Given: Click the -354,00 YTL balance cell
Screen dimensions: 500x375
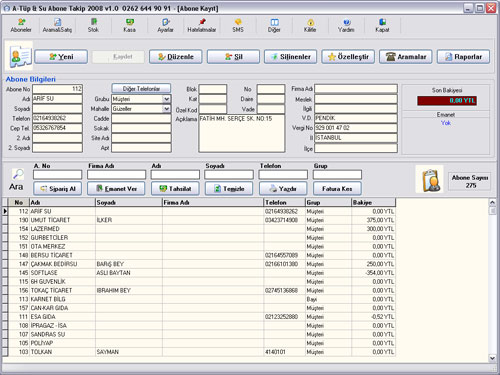Looking at the screenshot, I should pyautogui.click(x=373, y=273).
